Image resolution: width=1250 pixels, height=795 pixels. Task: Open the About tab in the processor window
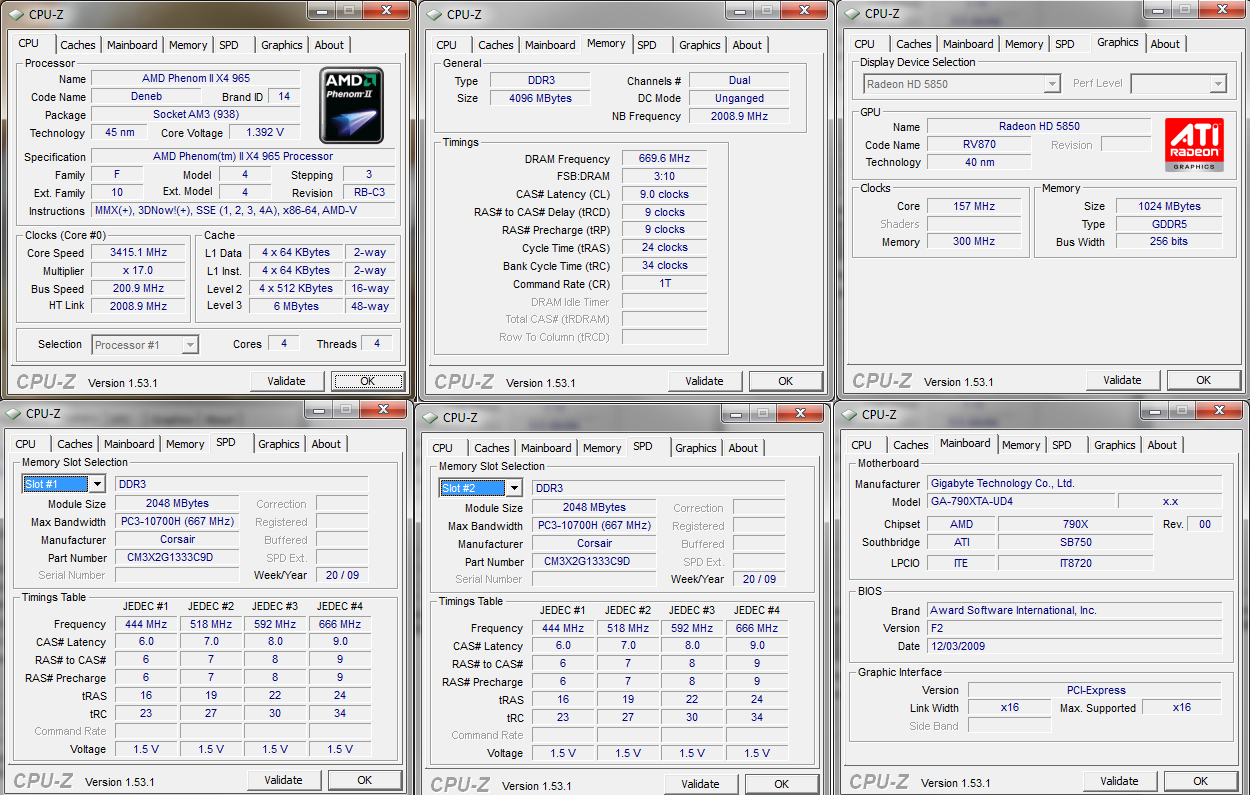tap(329, 45)
